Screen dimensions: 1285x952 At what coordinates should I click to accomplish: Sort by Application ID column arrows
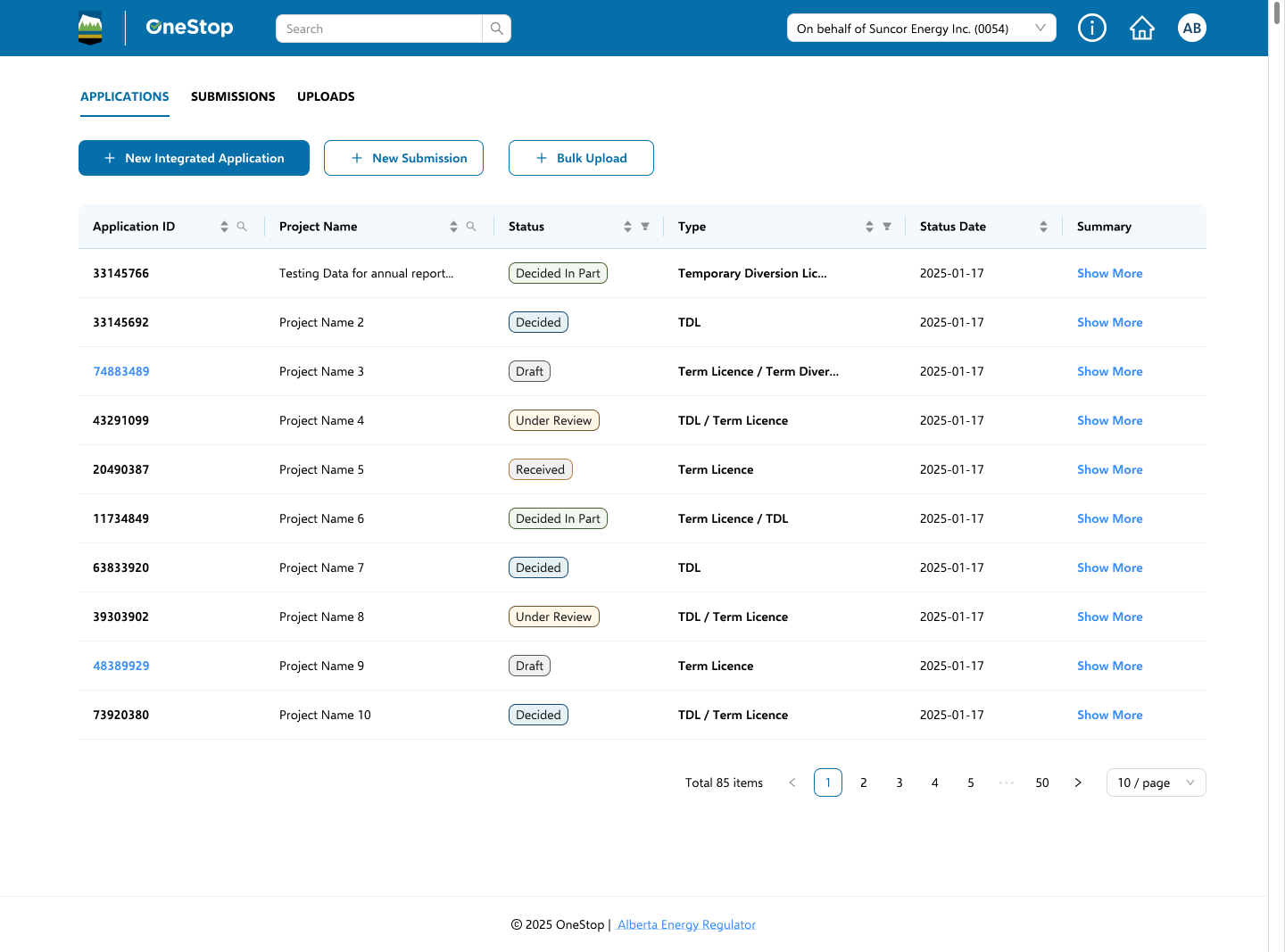point(224,227)
